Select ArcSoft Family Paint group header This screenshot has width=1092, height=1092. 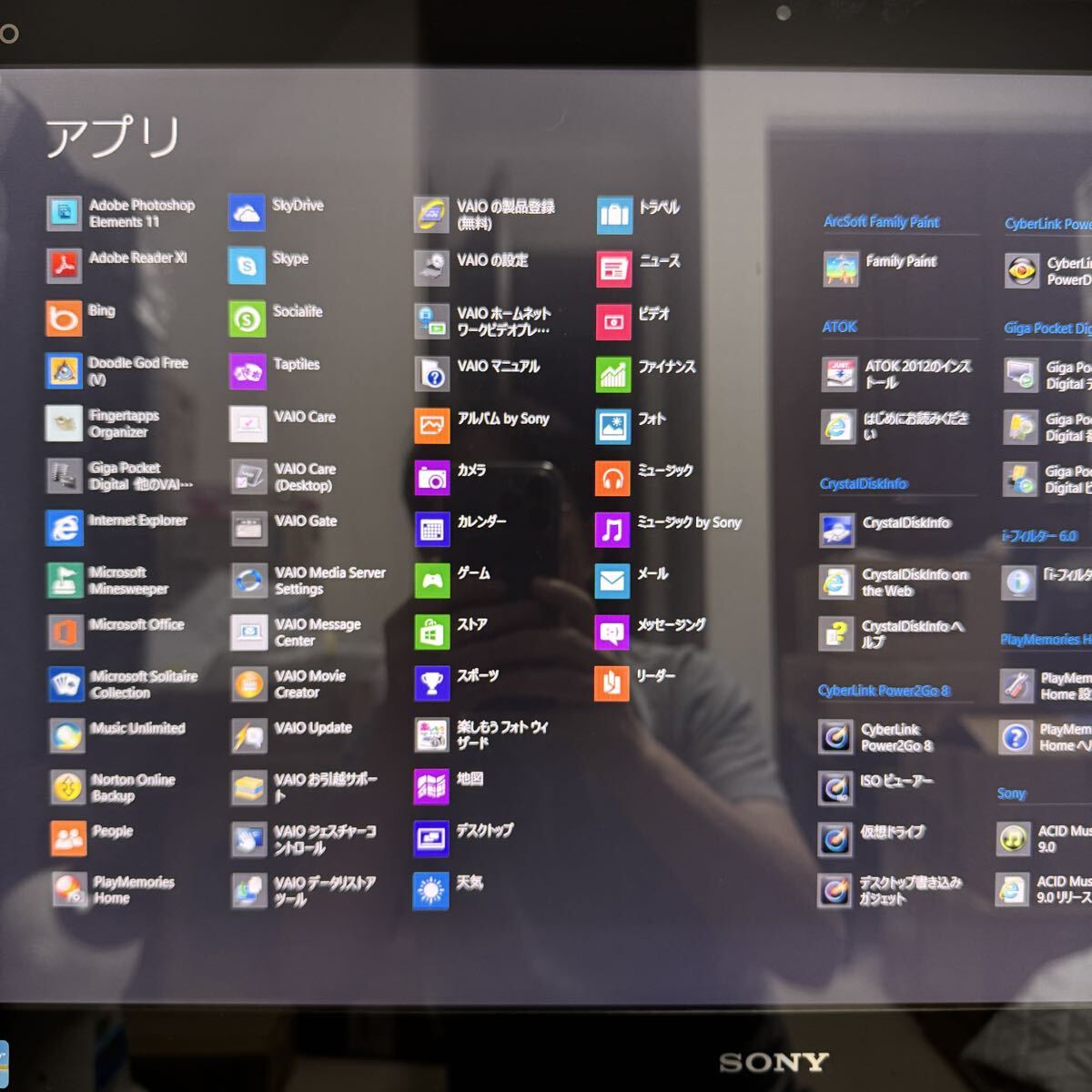coord(881,221)
